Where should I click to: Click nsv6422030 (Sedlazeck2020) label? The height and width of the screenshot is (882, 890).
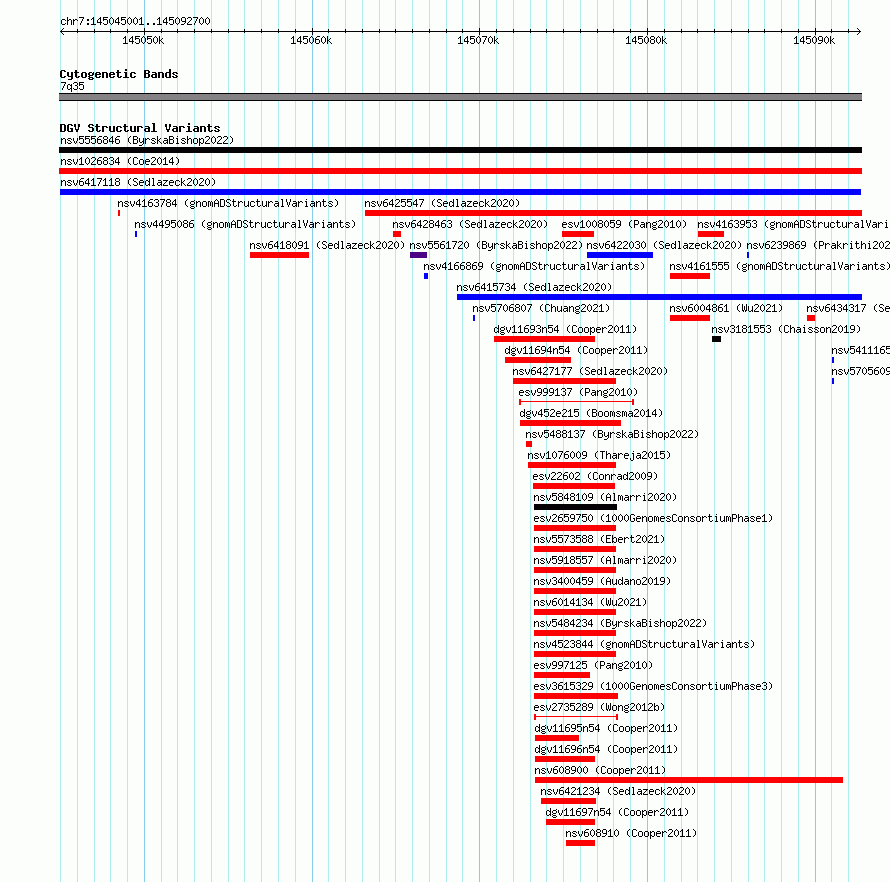tap(664, 245)
